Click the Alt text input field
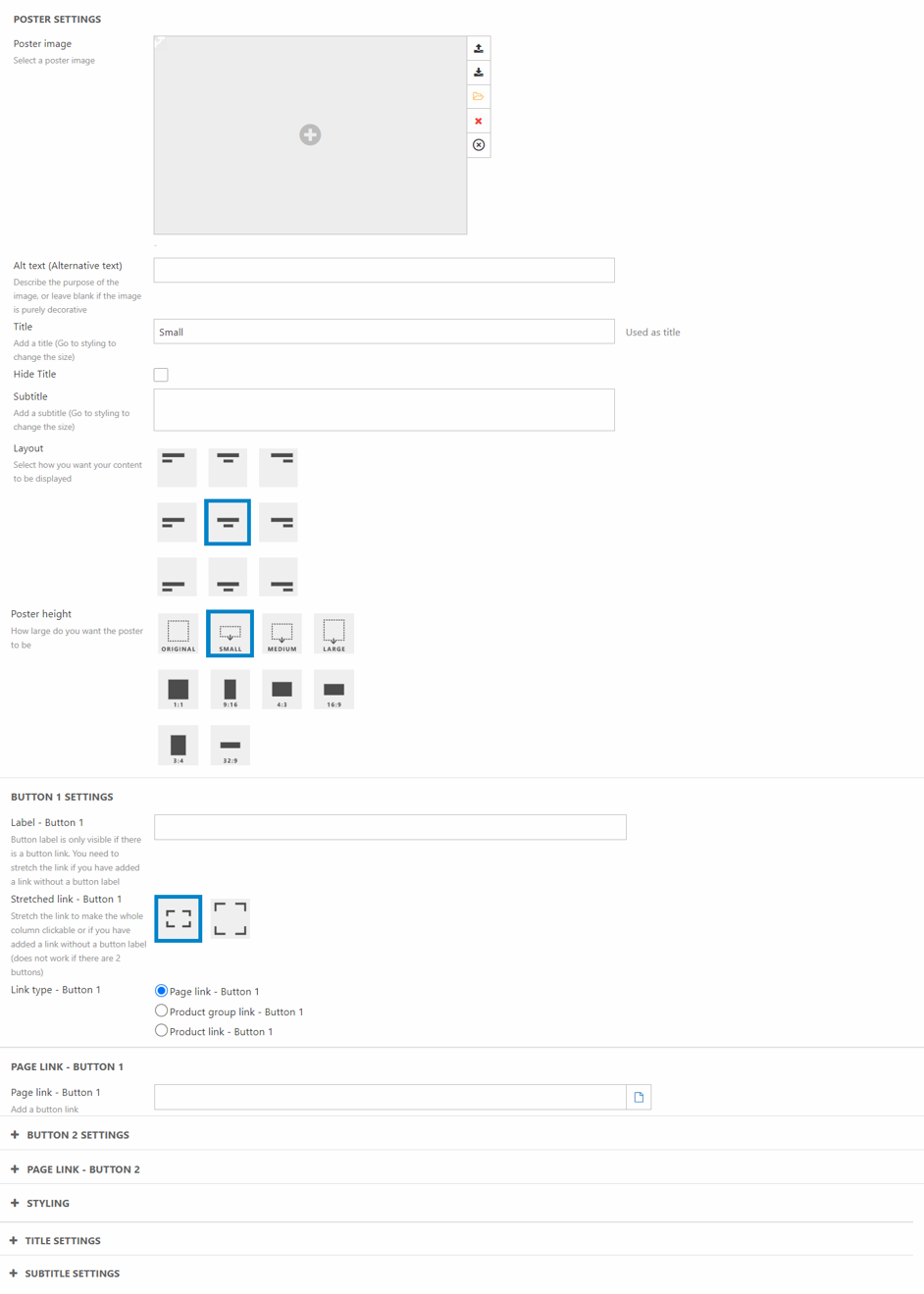 384,270
